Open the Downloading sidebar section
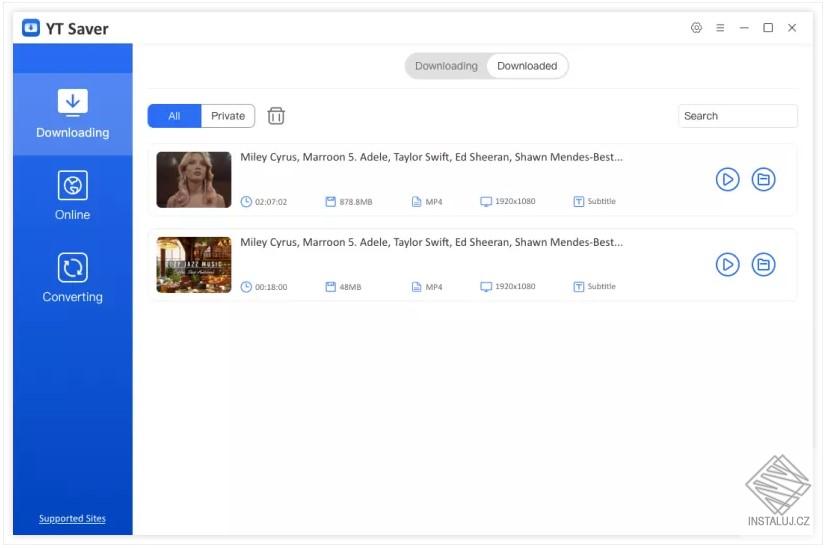 [x=72, y=114]
